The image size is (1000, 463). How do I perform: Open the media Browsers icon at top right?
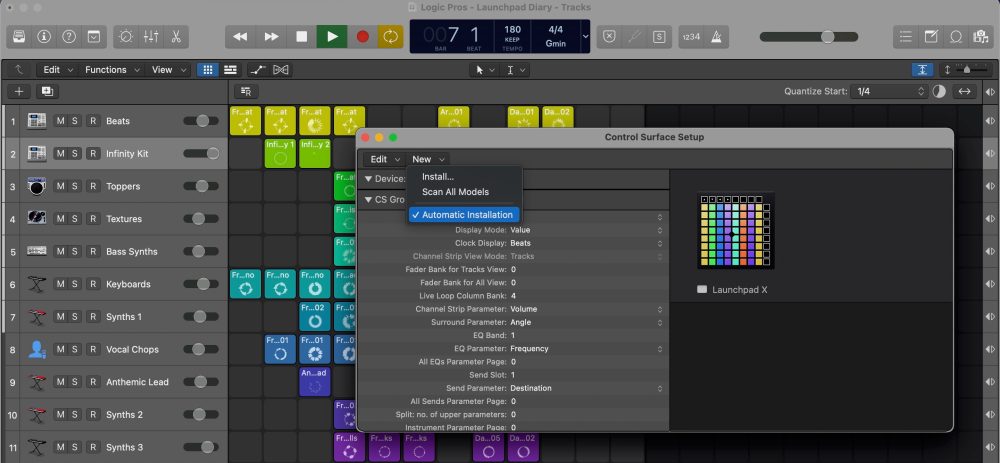pos(981,37)
